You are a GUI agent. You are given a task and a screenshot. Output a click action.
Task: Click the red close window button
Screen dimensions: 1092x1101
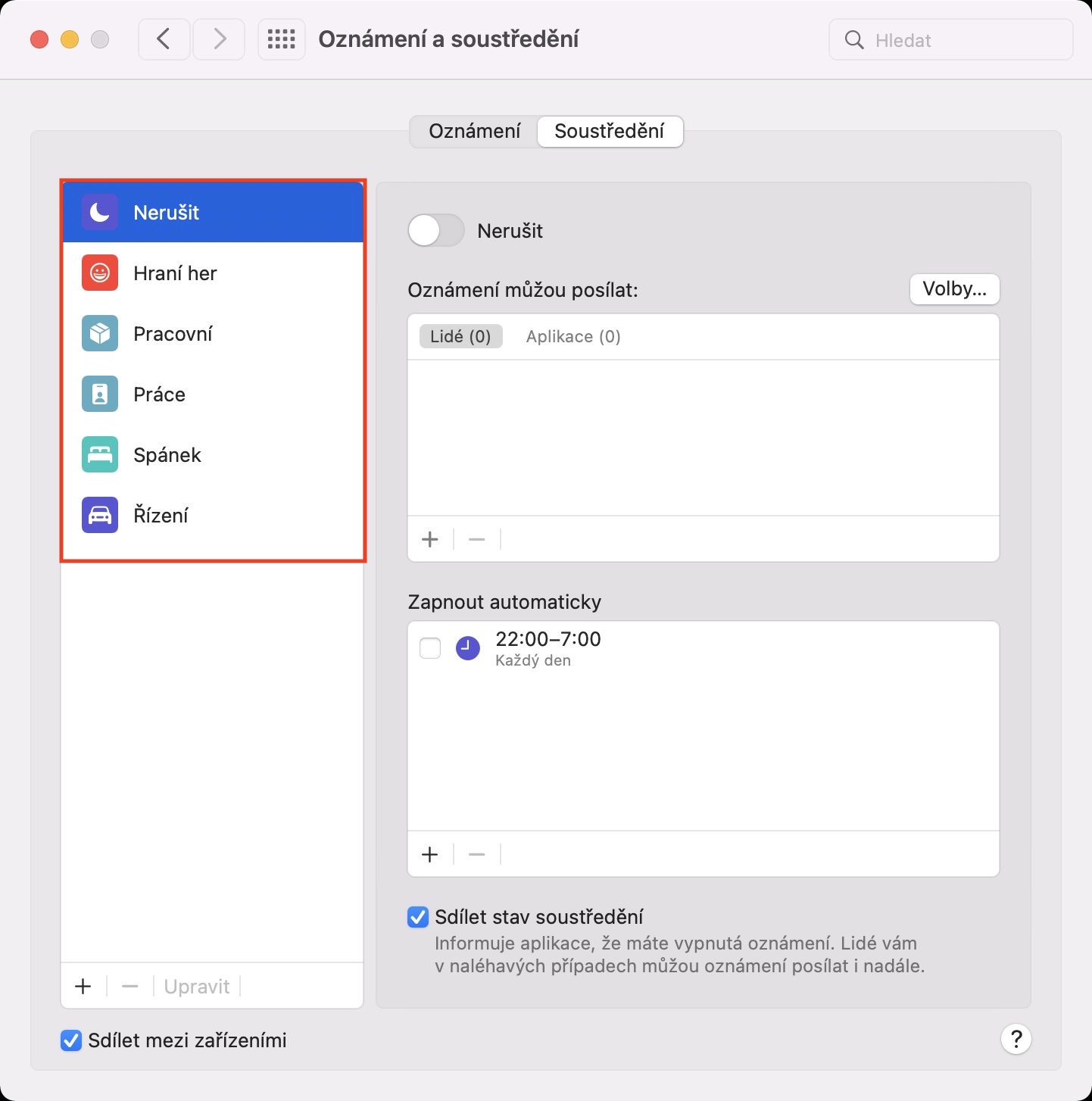coord(39,39)
